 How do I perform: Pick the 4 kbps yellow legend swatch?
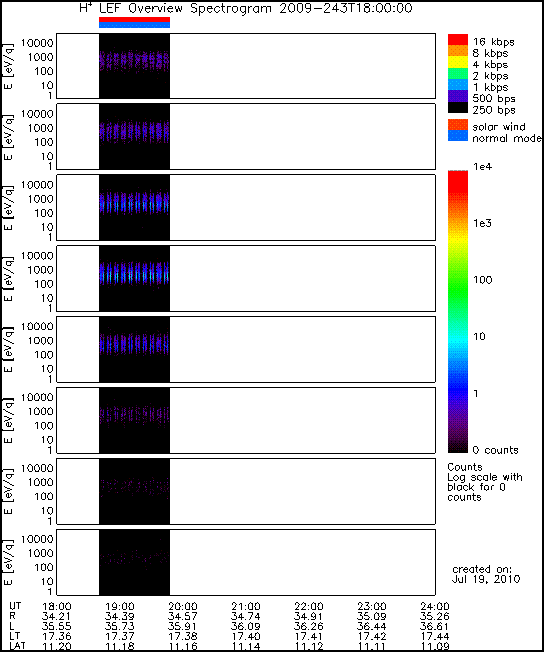pyautogui.click(x=458, y=62)
